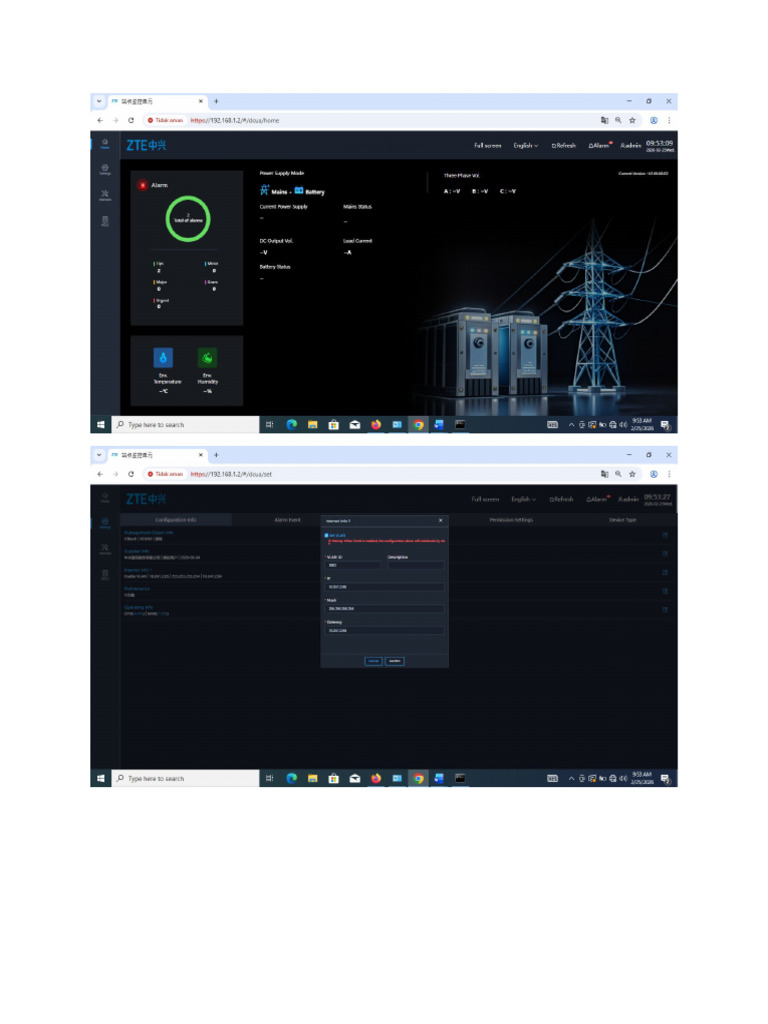Click Refresh in dcua/home header

point(564,146)
